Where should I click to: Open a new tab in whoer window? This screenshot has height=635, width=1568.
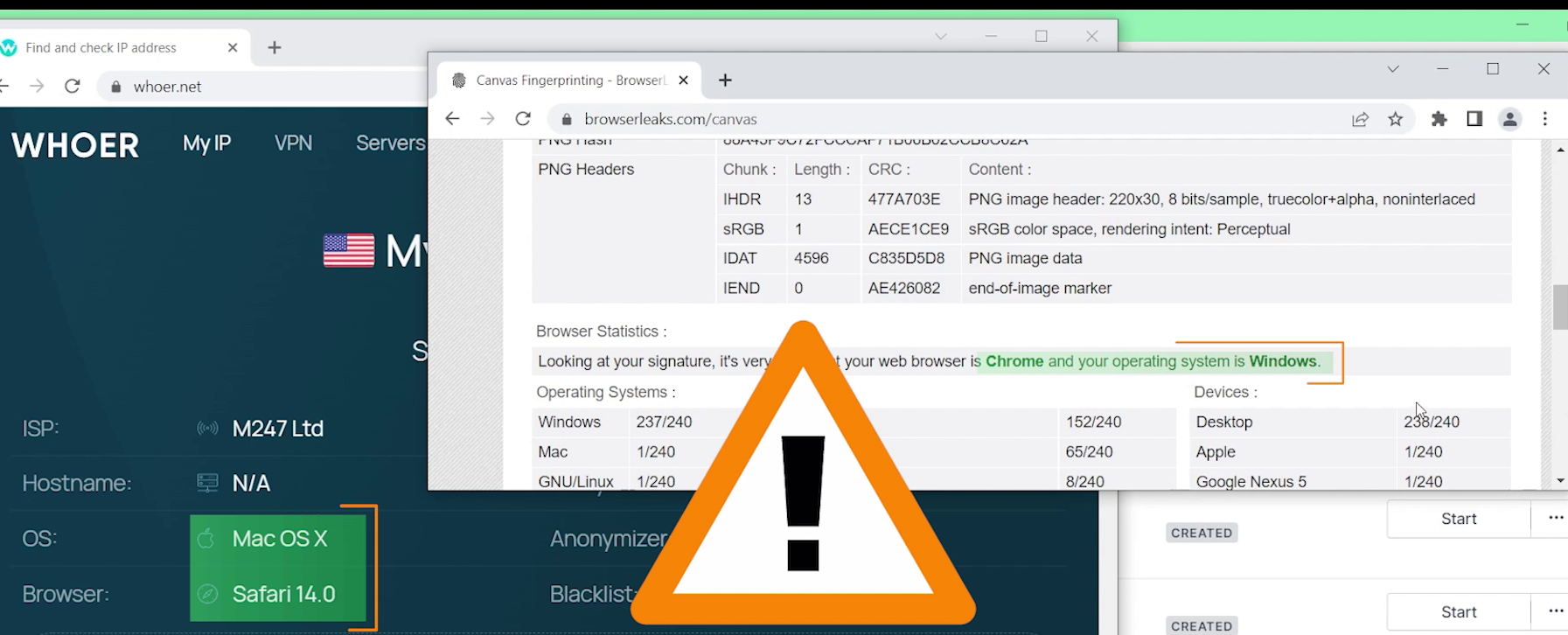[275, 47]
